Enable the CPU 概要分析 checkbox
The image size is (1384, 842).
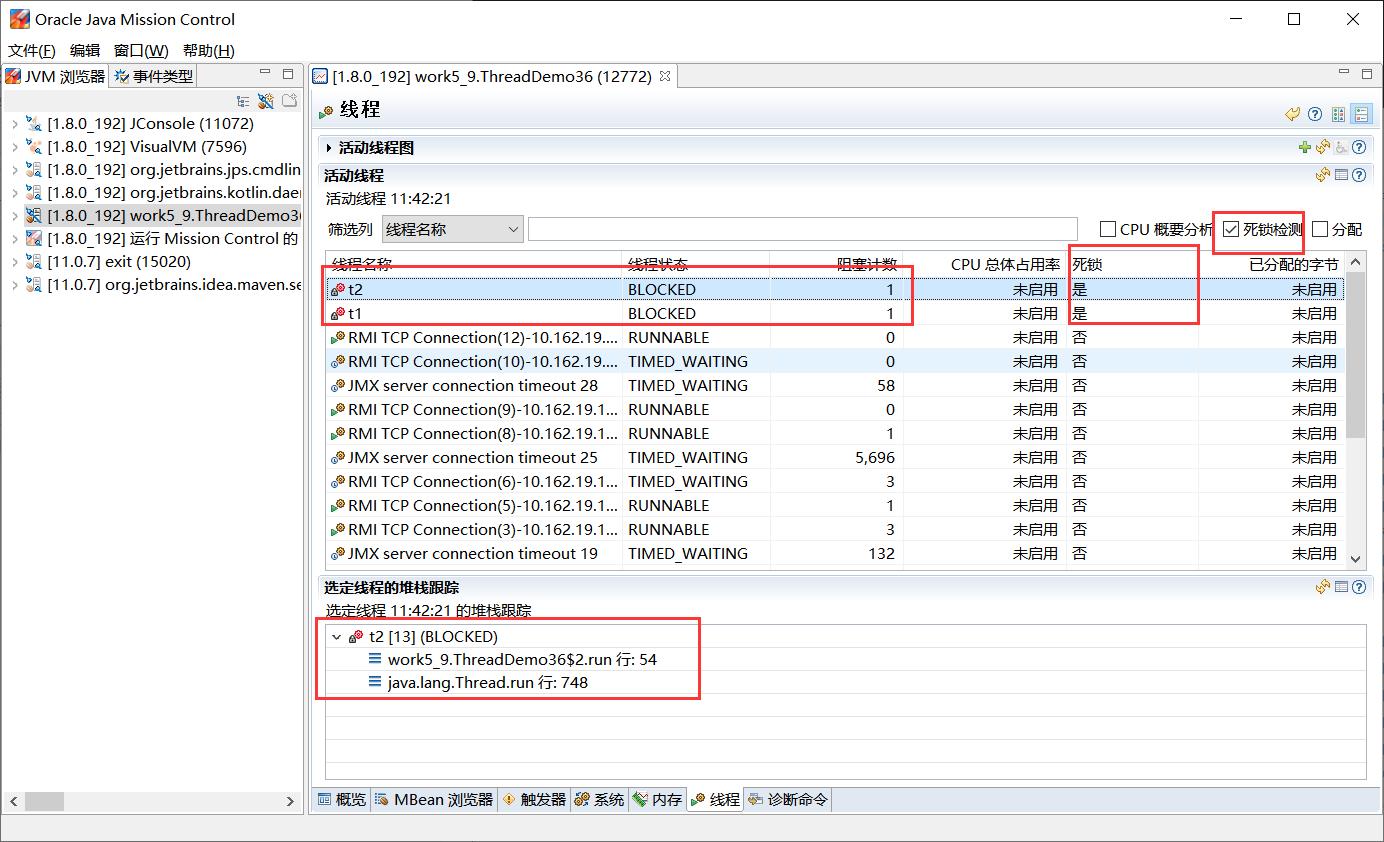point(1108,229)
